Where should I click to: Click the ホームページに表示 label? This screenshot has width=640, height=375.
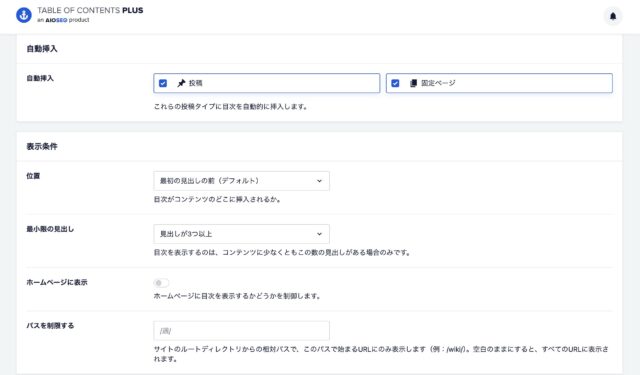(x=57, y=282)
